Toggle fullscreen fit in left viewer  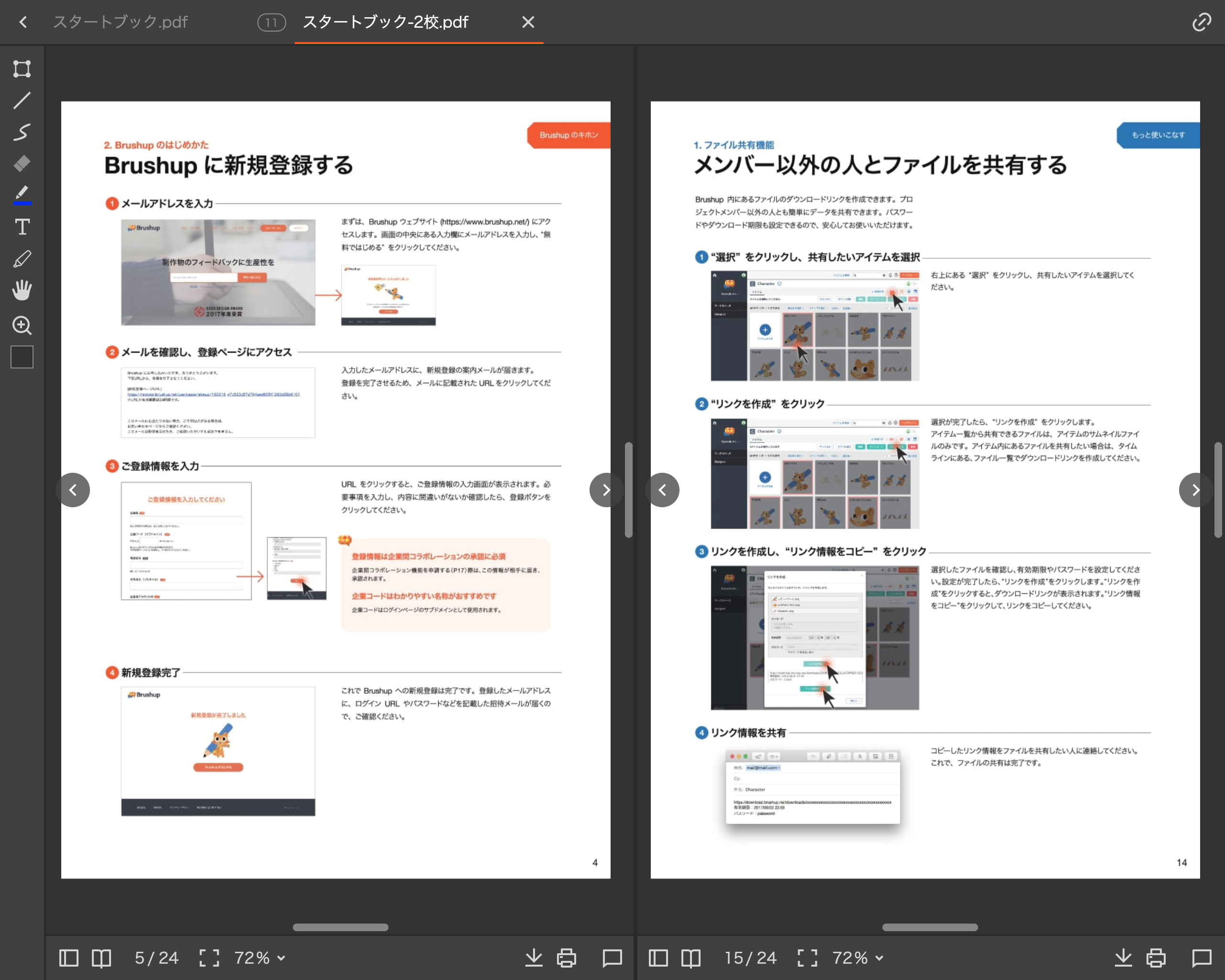click(x=209, y=958)
